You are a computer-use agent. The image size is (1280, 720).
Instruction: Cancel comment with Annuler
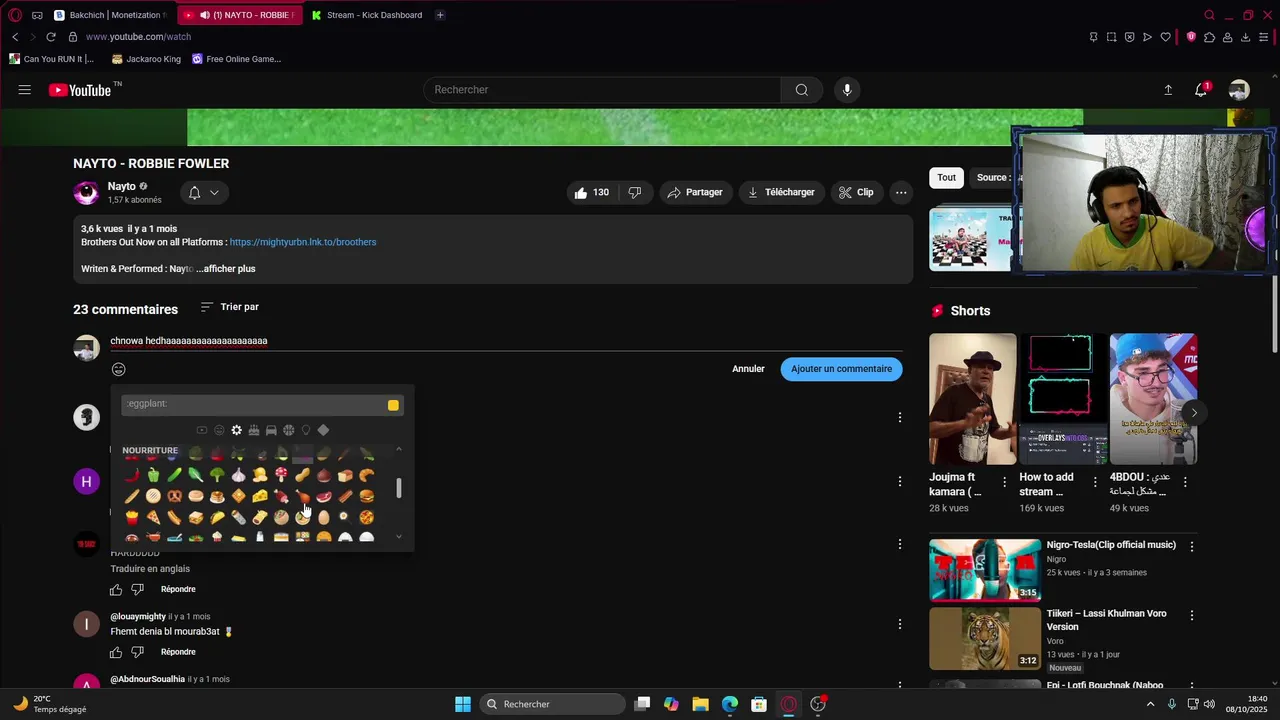pyautogui.click(x=748, y=369)
